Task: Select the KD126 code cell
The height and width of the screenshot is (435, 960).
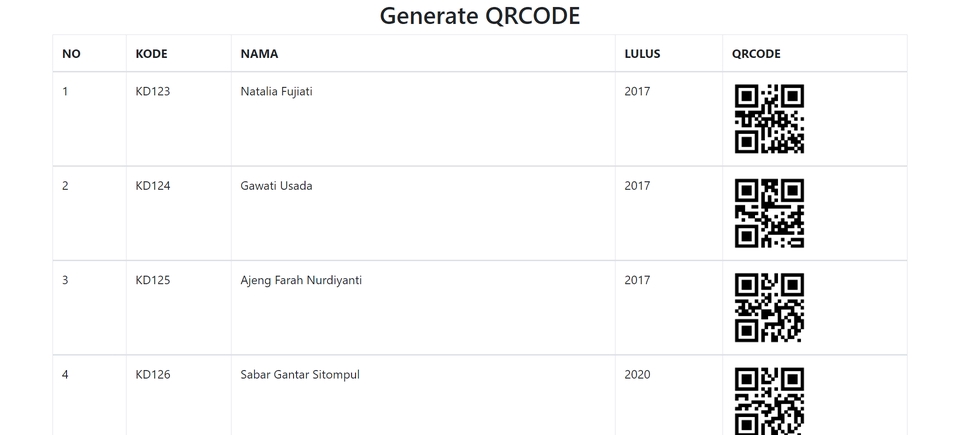Action: [153, 375]
